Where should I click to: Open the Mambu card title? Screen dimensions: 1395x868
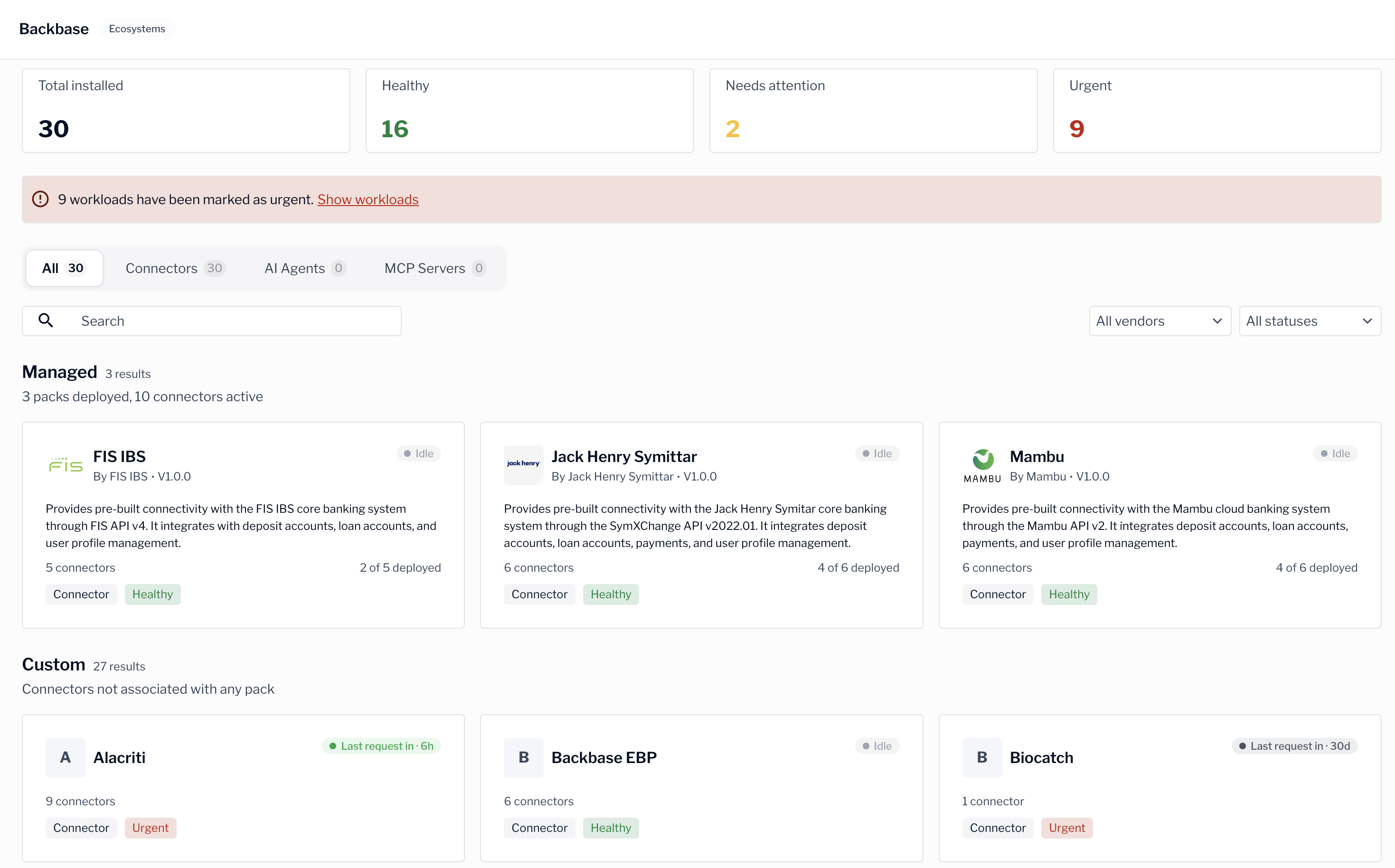(x=1037, y=456)
